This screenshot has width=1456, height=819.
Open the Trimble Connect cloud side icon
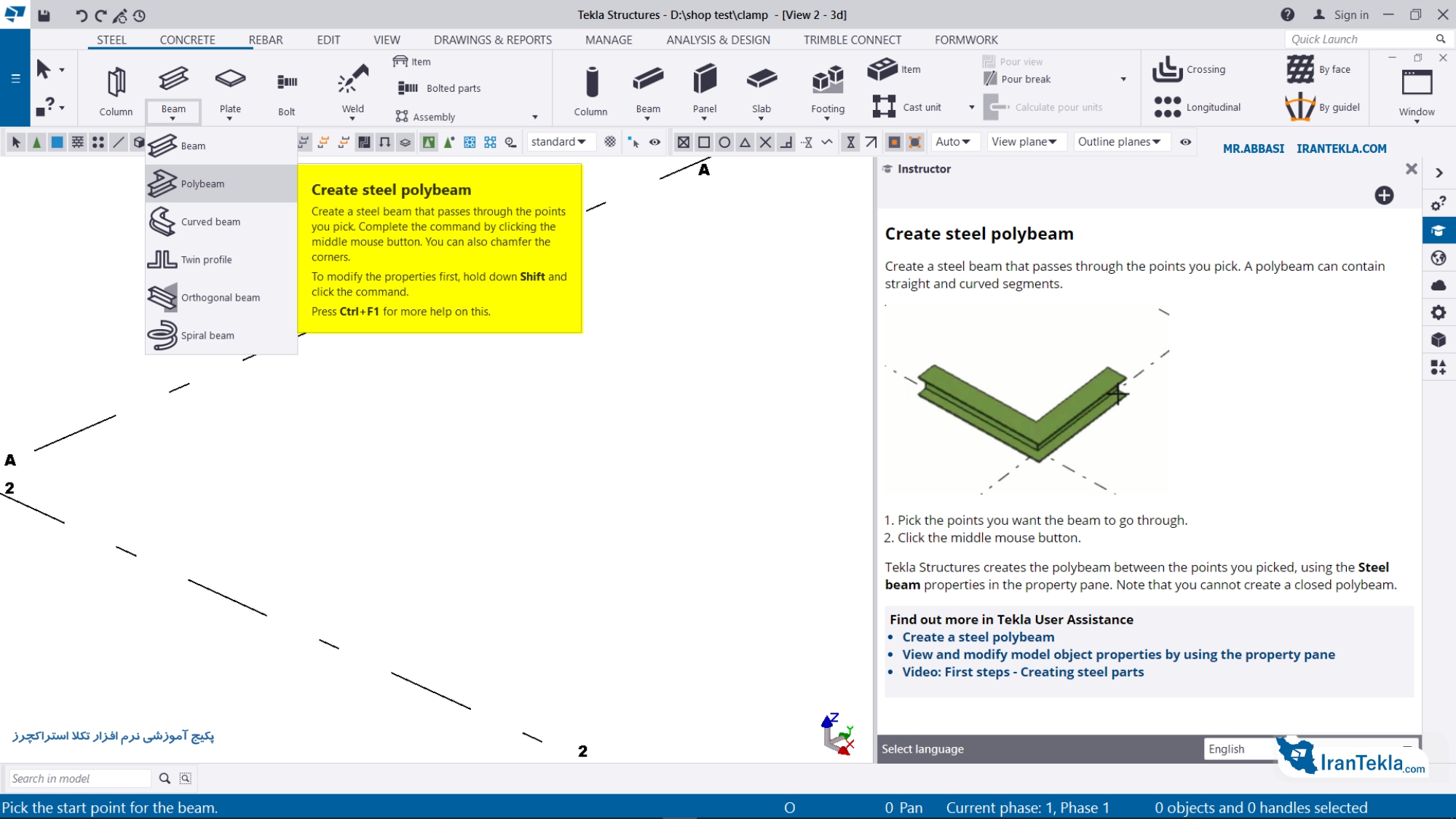(x=1439, y=285)
